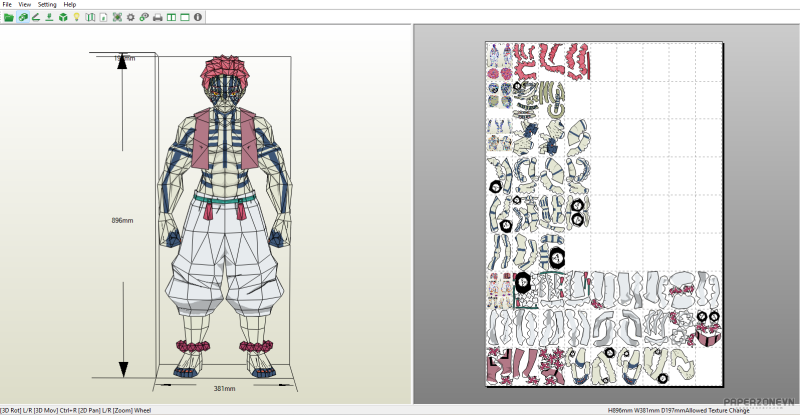Click the green 3D cube icon
The height and width of the screenshot is (415, 800).
(63, 17)
